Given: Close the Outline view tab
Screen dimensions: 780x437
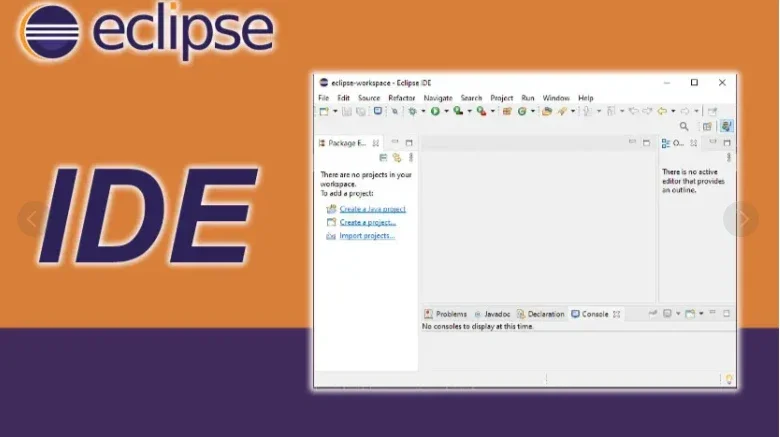Looking at the screenshot, I should point(693,143).
